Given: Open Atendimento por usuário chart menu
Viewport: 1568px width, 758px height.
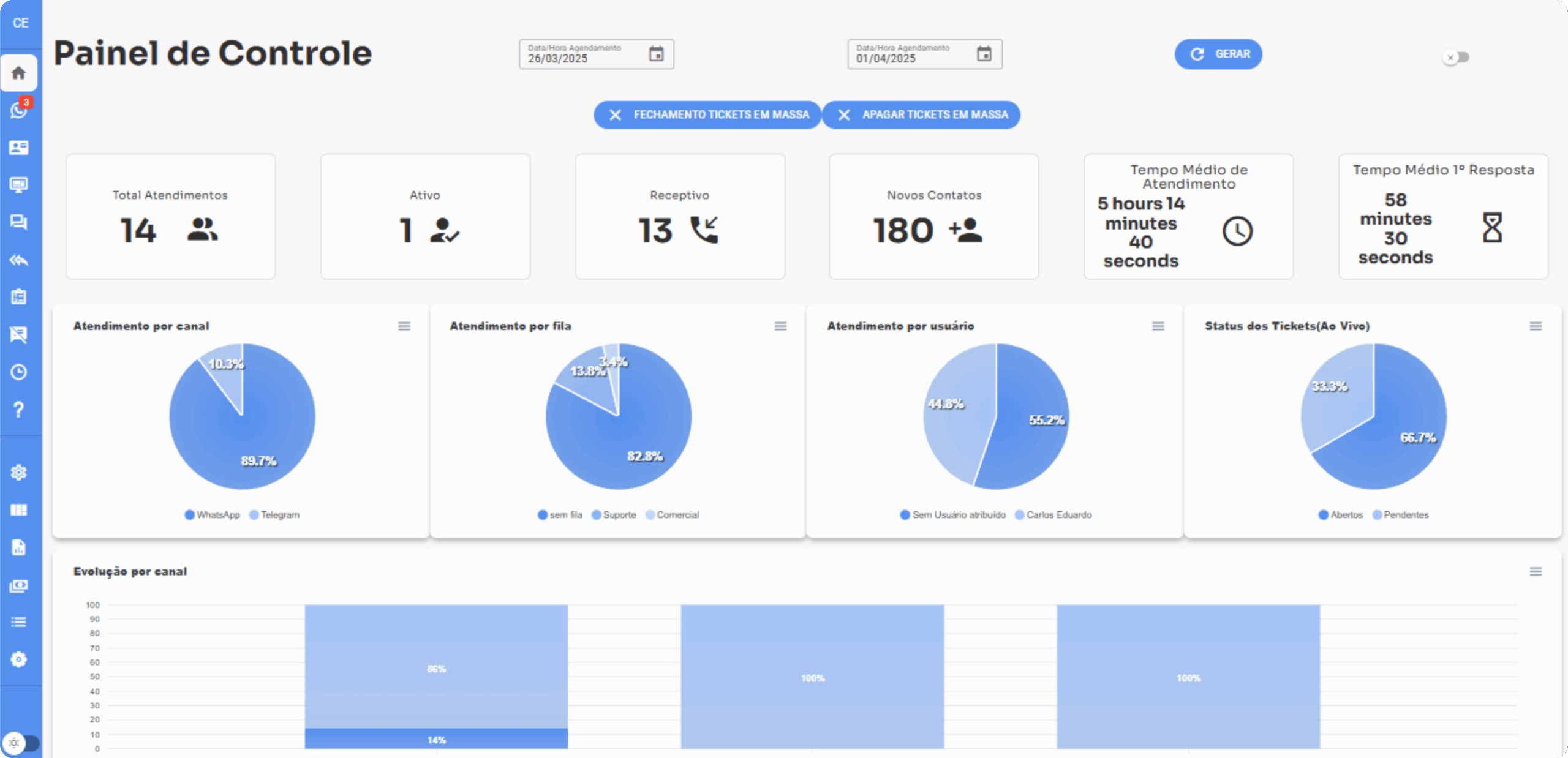Looking at the screenshot, I should click(x=1158, y=326).
